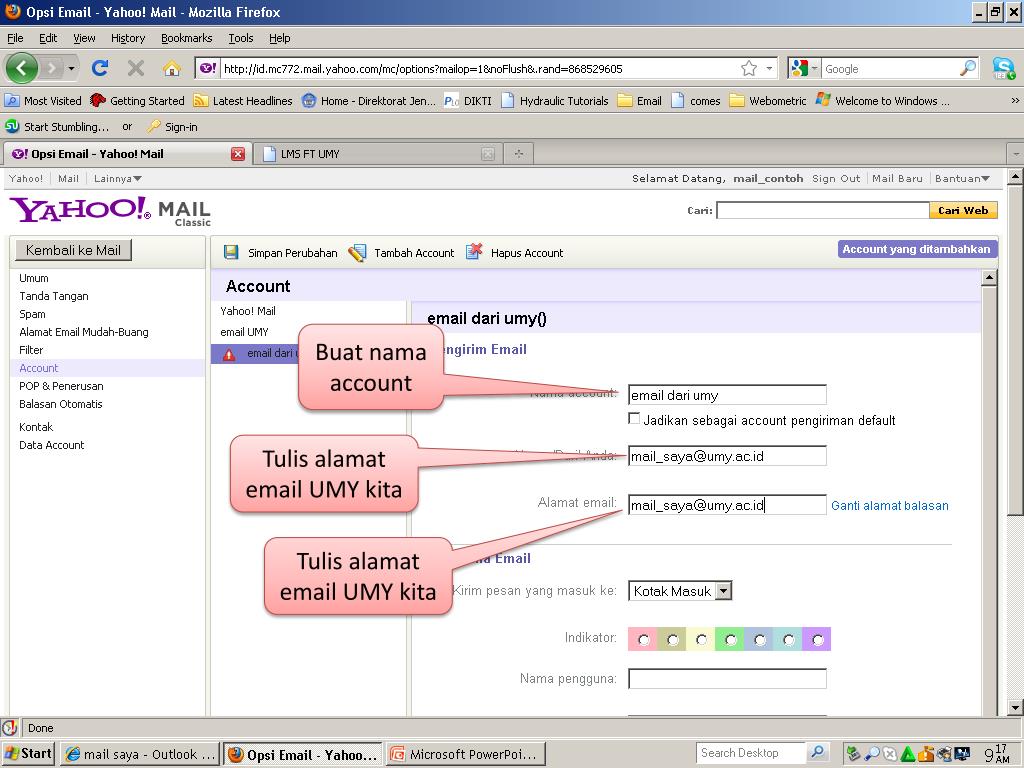Screen dimensions: 1024x768
Task: Click the Kembali ke Mail button
Action: click(x=73, y=250)
